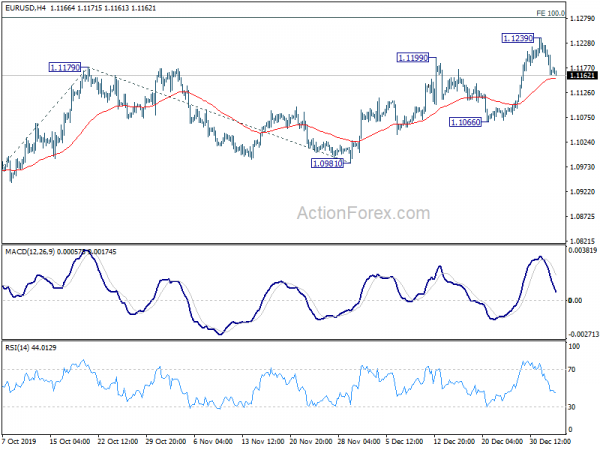This screenshot has height=450, width=600.
Task: Click the 15 Oct 04:00 time label
Action: (x=70, y=441)
